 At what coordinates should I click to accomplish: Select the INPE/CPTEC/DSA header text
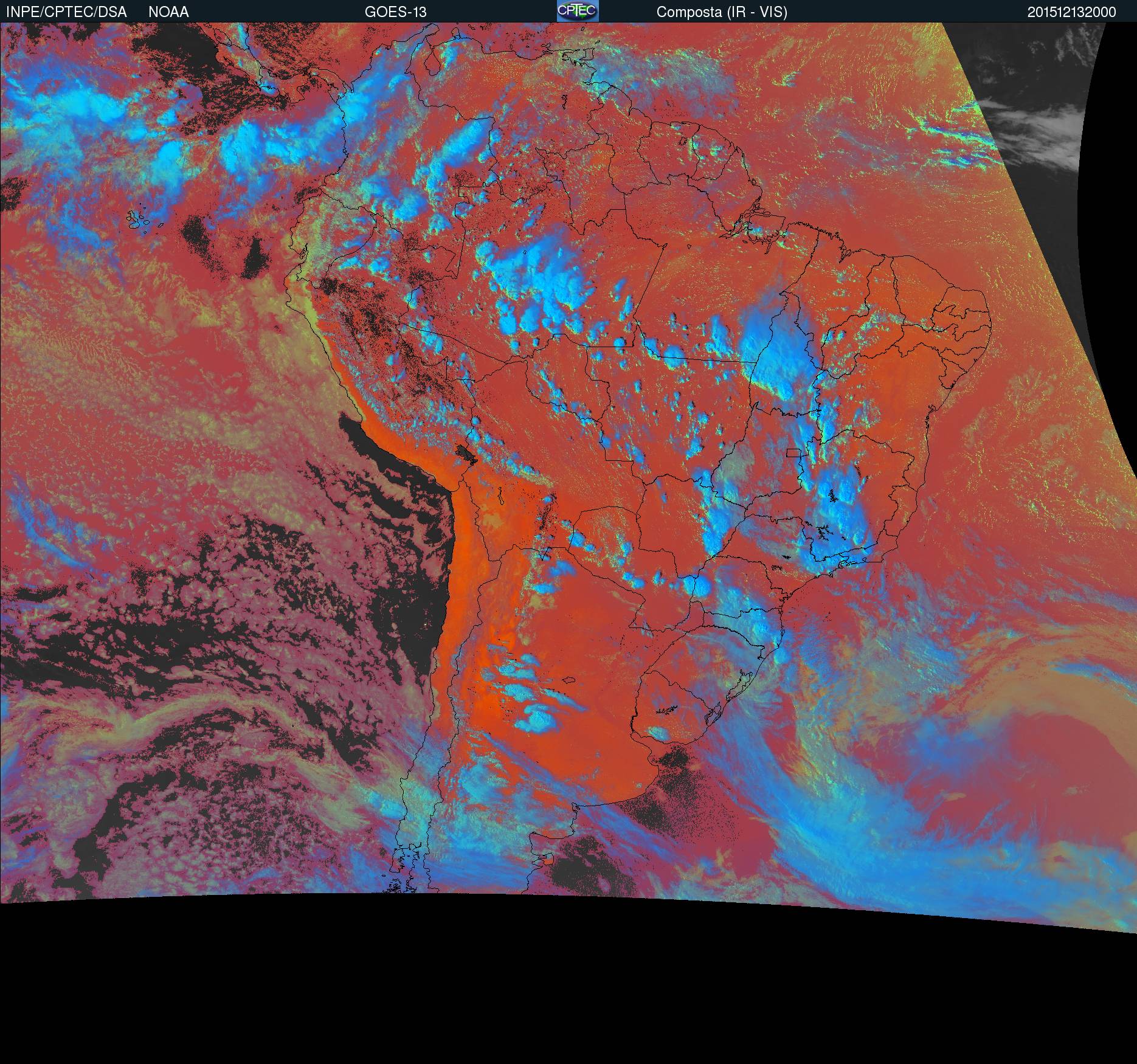66,12
